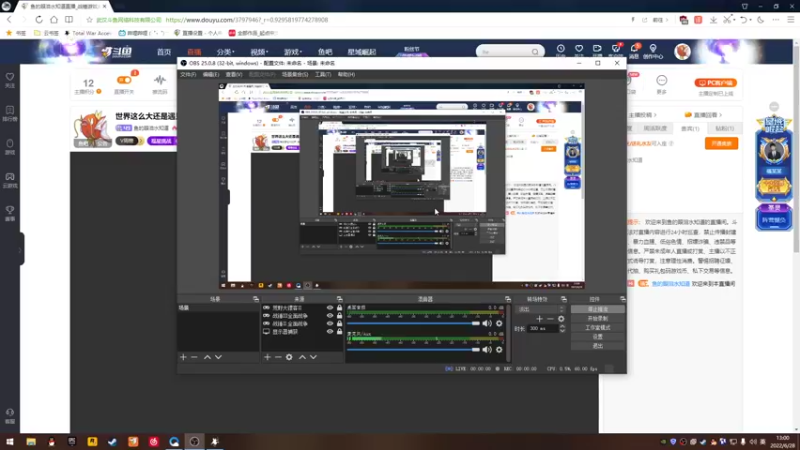Mute the first mixer track (desktop audio)
800x450 pixels.
pyautogui.click(x=487, y=323)
